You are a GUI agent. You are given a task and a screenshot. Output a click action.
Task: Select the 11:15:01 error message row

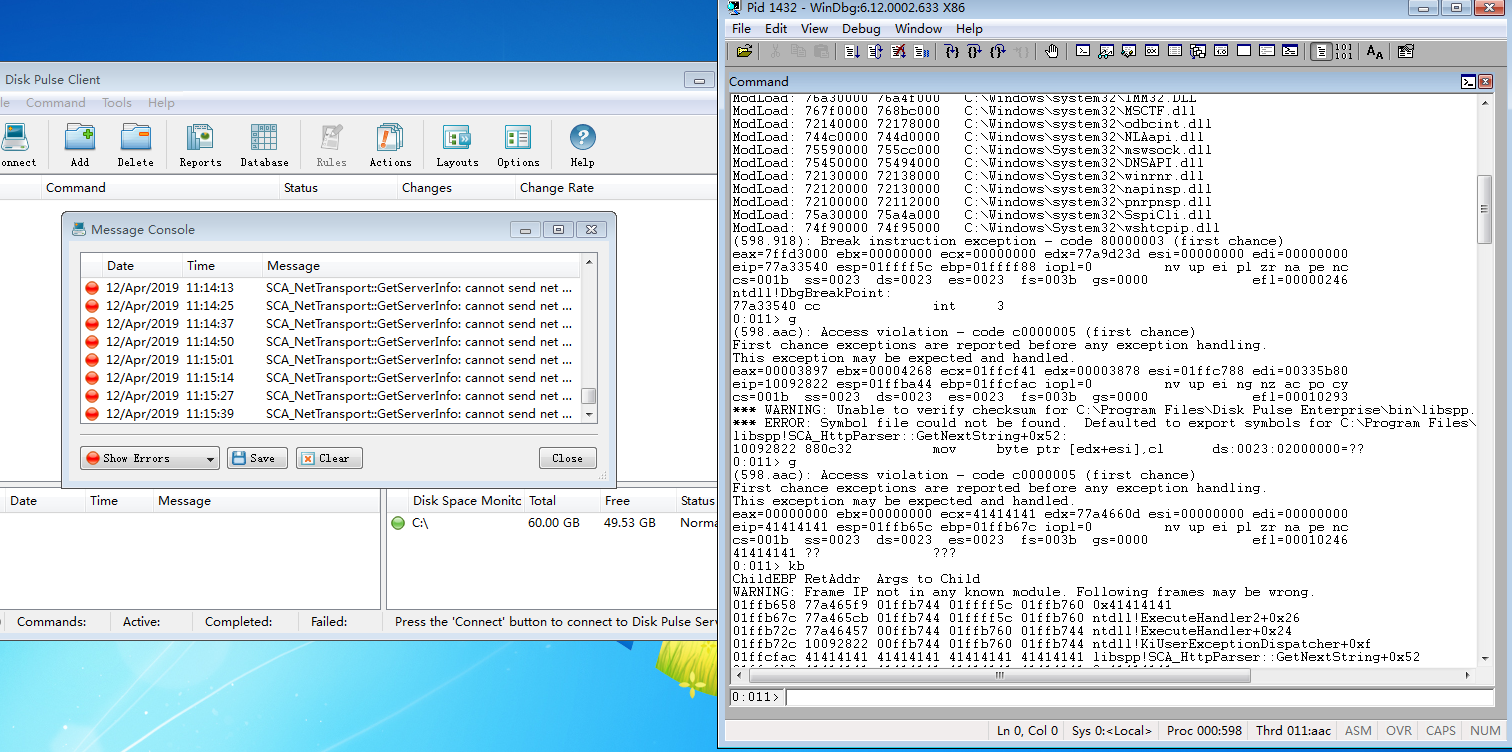(331, 360)
